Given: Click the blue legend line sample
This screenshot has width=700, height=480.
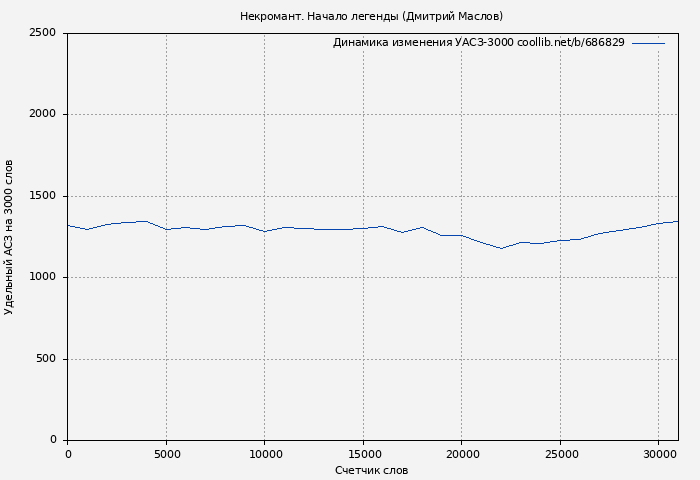Looking at the screenshot, I should tap(648, 43).
